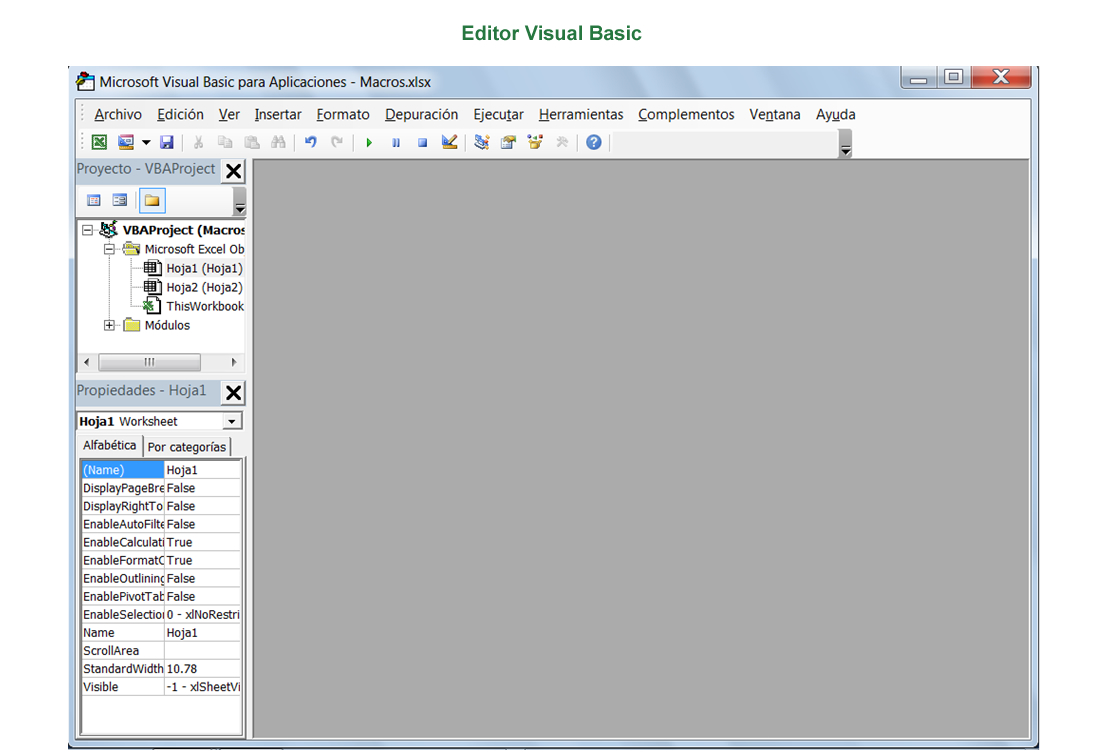1100x753 pixels.
Task: Open the dropdown arrow beside Insert UserForm
Action: pos(146,142)
